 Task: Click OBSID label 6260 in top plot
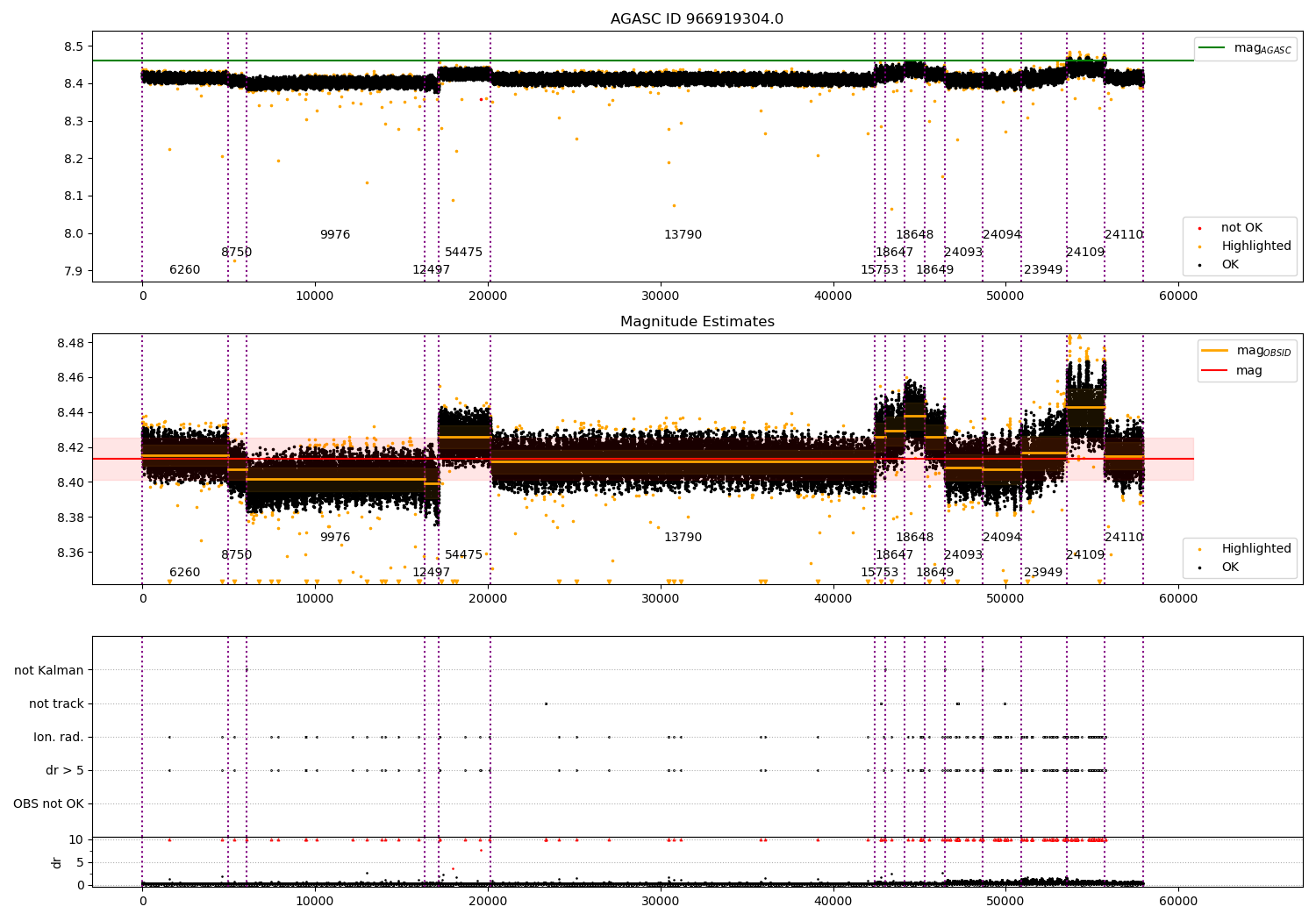point(184,270)
